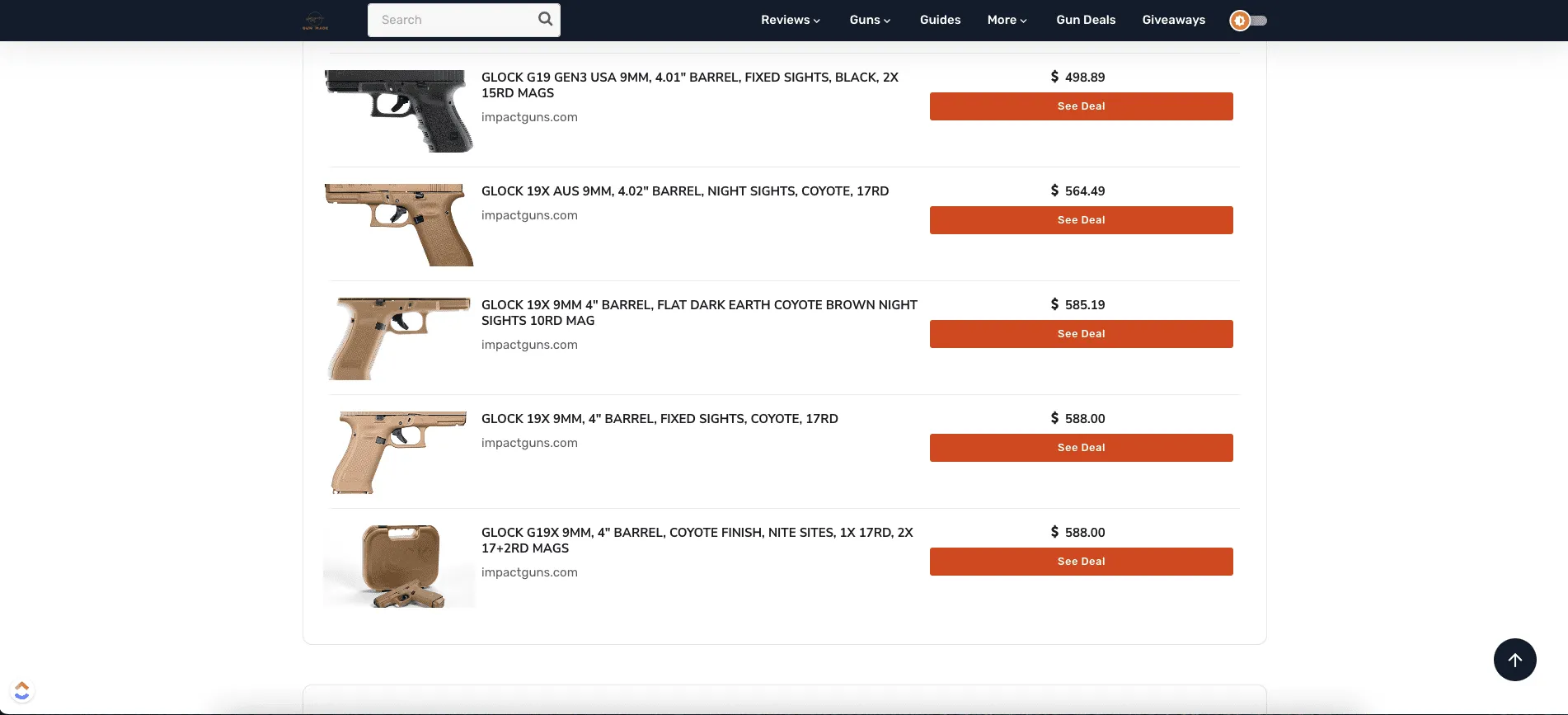
Task: Go to the Giveaways page
Action: [x=1173, y=20]
